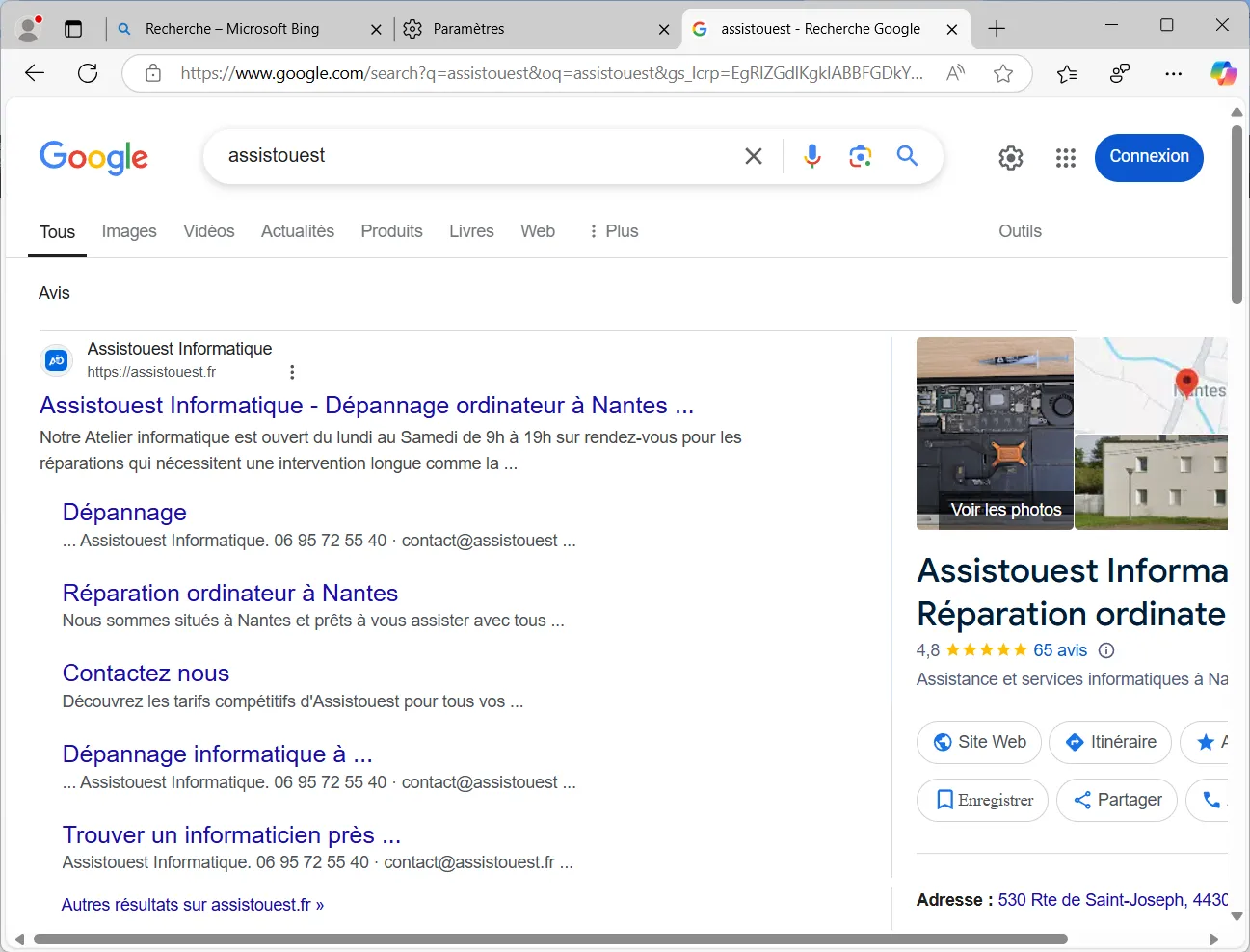This screenshot has height=952, width=1250.
Task: Open the tab actions menu icon
Action: tap(73, 29)
